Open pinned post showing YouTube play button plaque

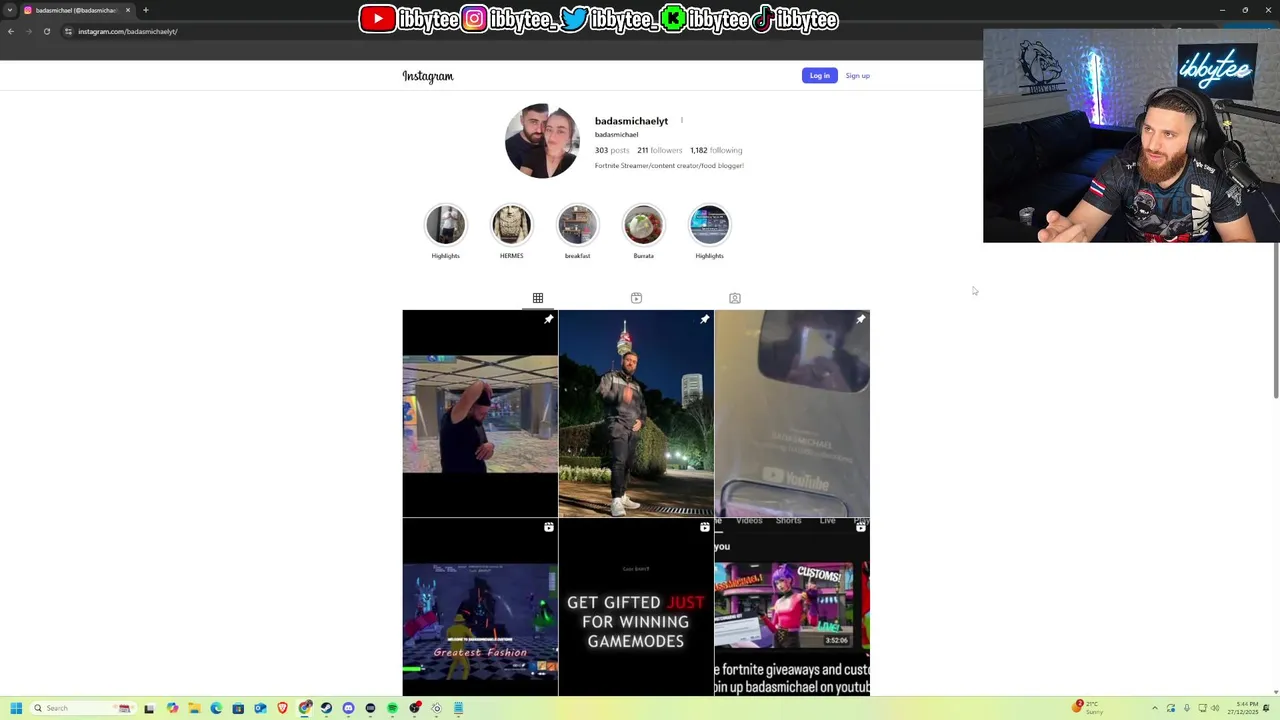tap(792, 413)
